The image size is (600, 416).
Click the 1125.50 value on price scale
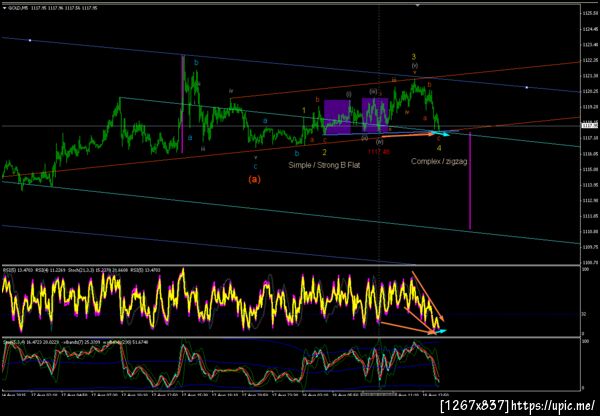click(x=591, y=13)
